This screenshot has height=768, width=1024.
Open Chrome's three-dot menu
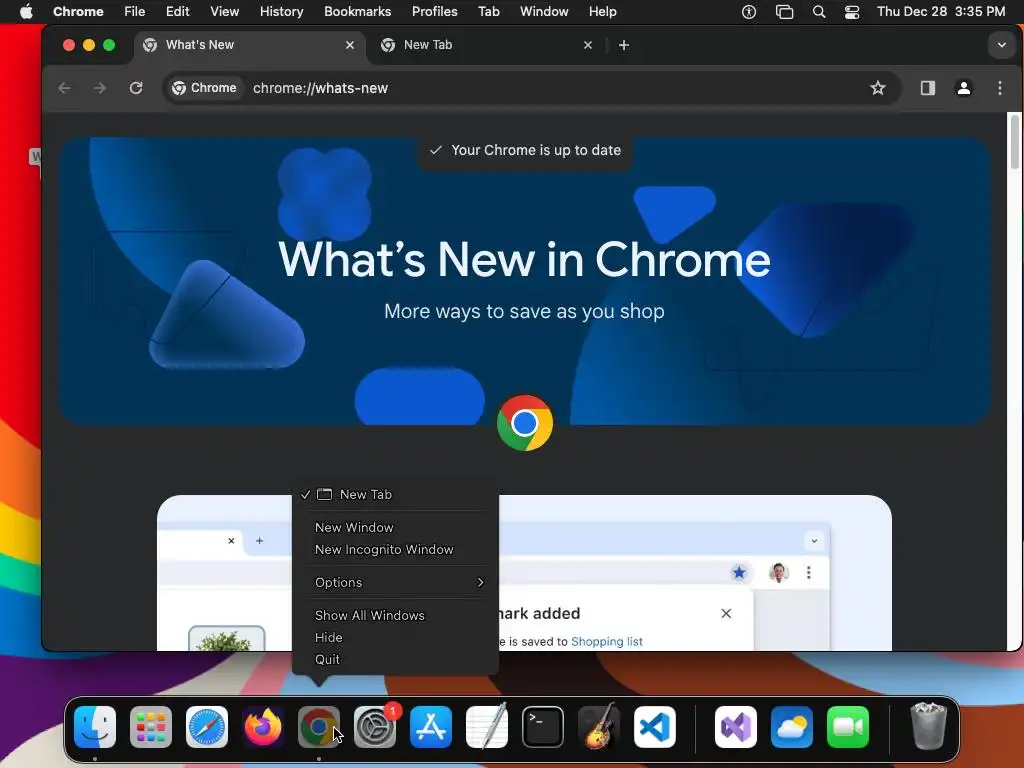click(x=999, y=88)
